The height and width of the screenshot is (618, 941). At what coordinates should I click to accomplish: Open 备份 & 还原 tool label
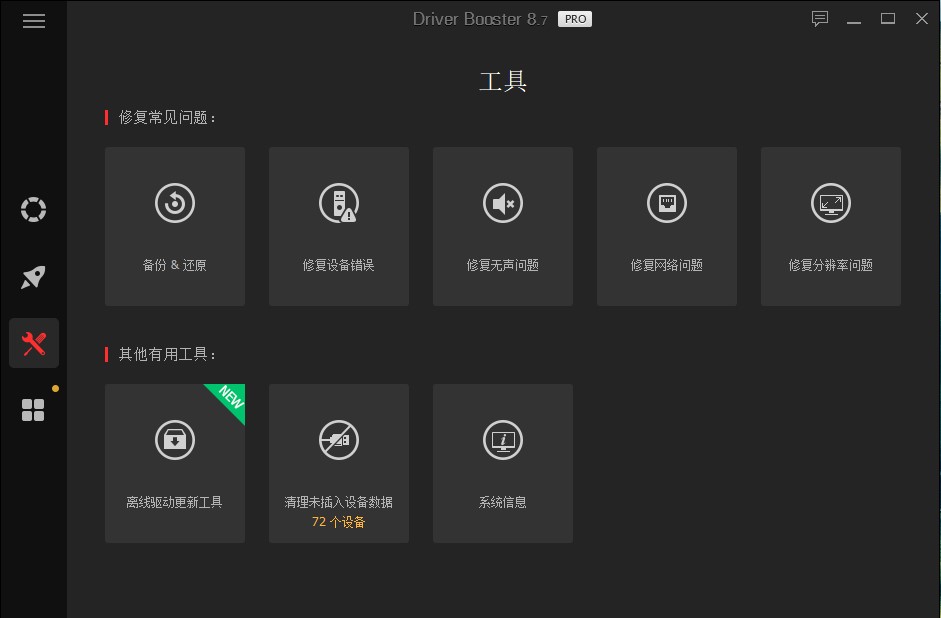pos(175,265)
